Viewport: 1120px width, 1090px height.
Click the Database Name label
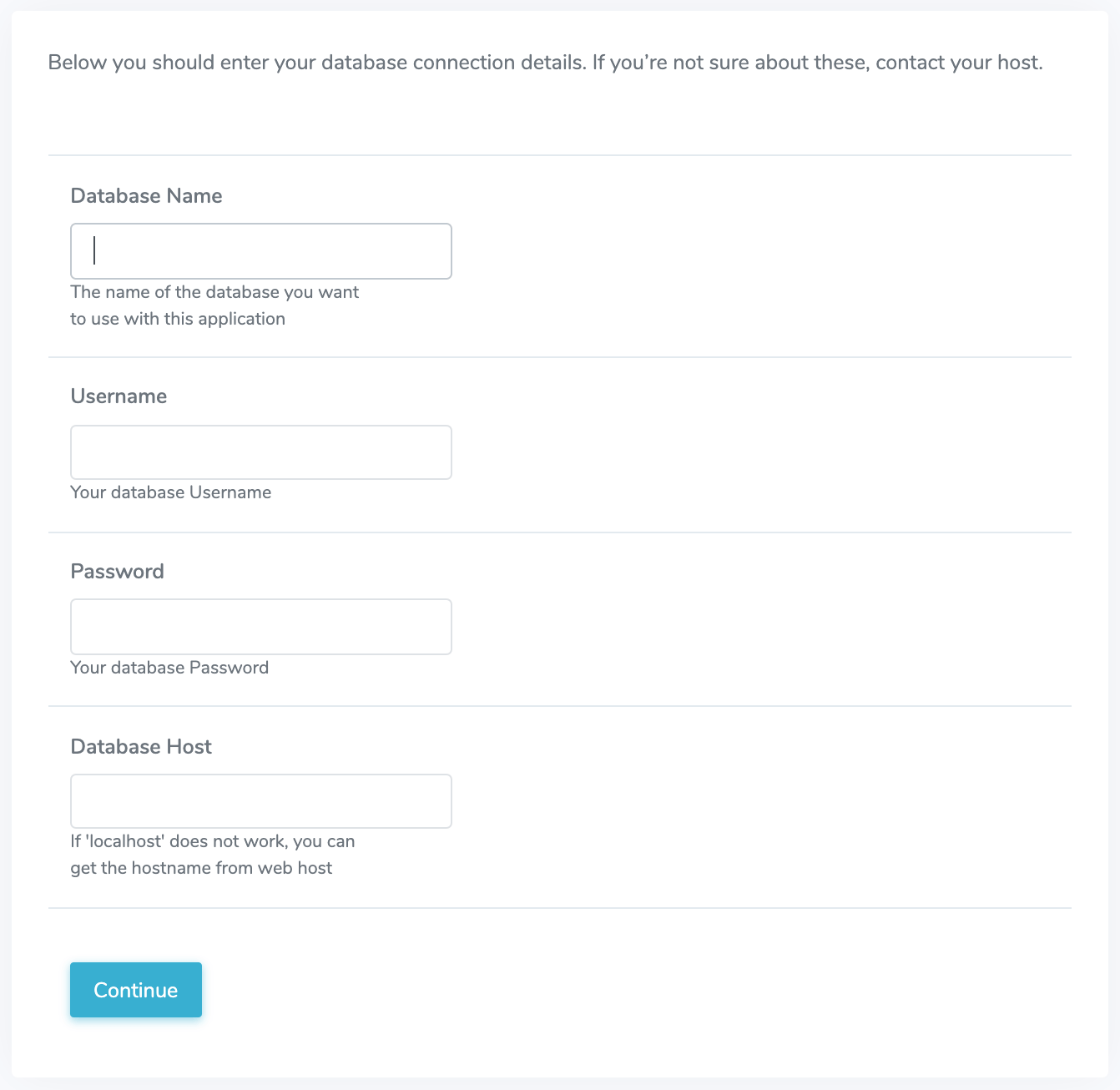tap(146, 195)
